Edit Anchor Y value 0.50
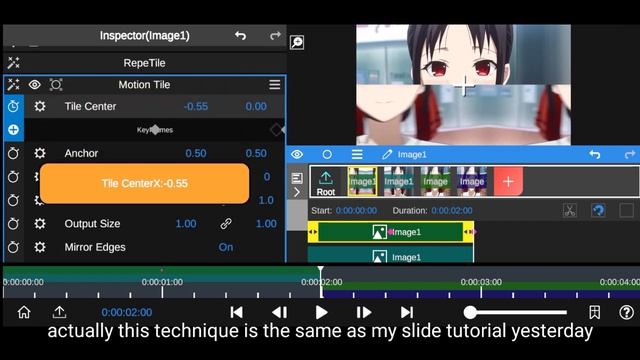The width and height of the screenshot is (640, 360). (256, 153)
